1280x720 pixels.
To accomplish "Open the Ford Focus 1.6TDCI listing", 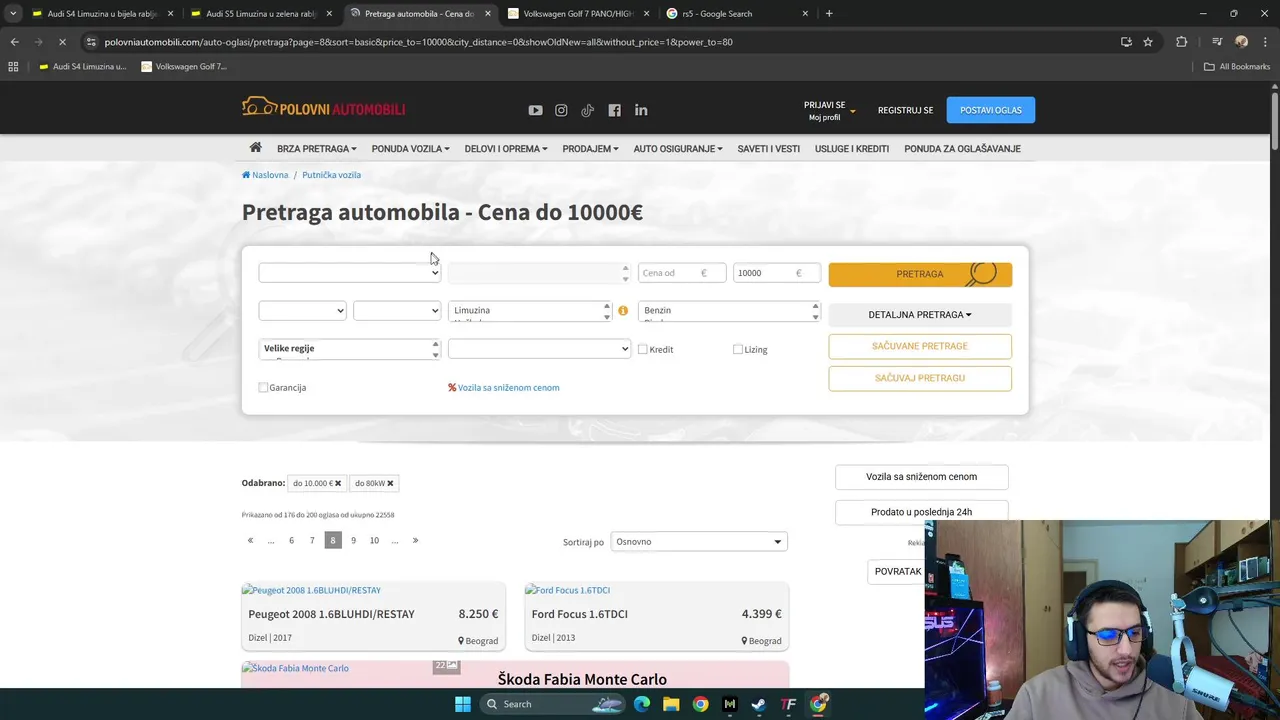I will click(x=657, y=616).
